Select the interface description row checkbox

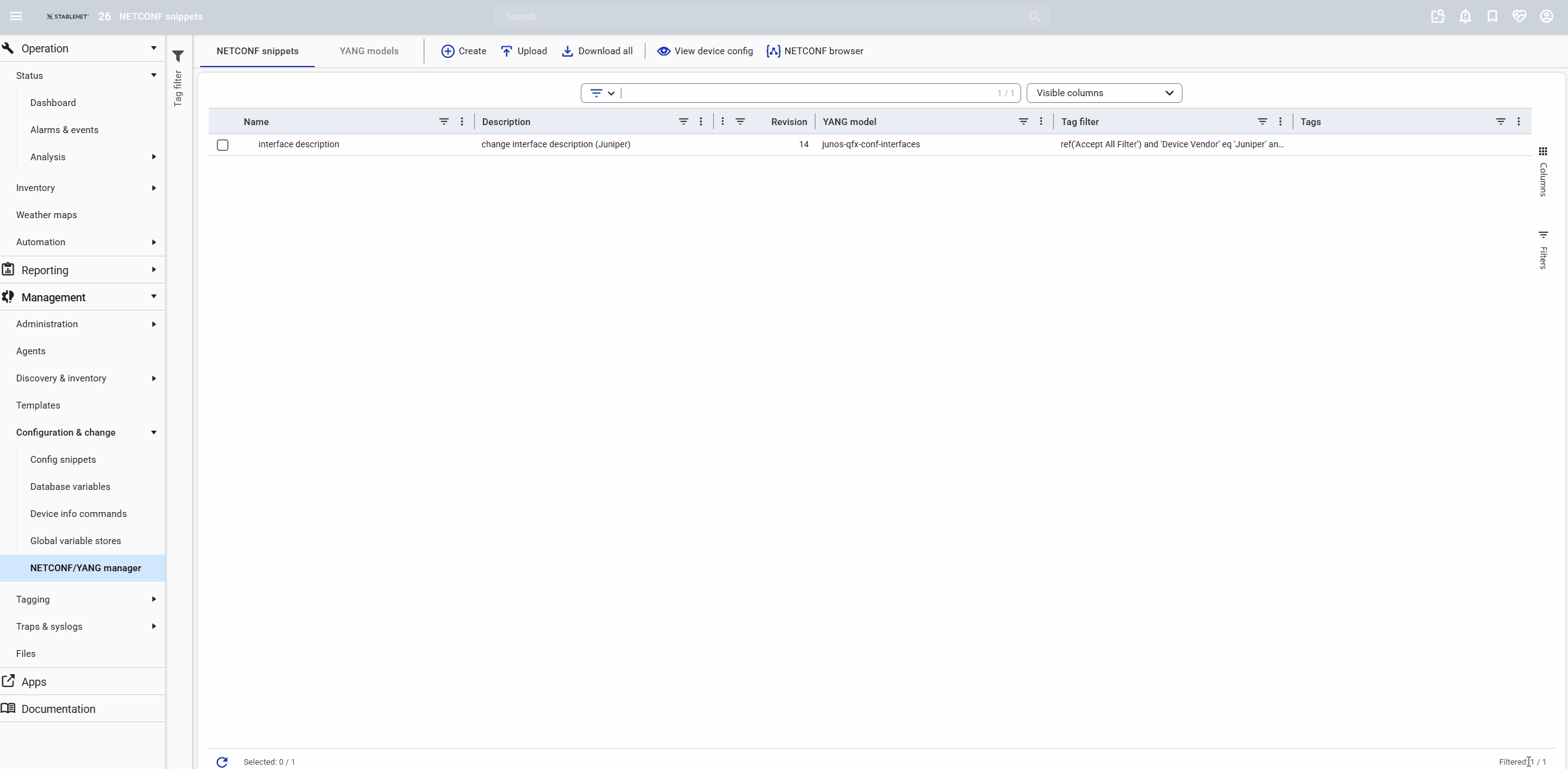click(x=223, y=145)
